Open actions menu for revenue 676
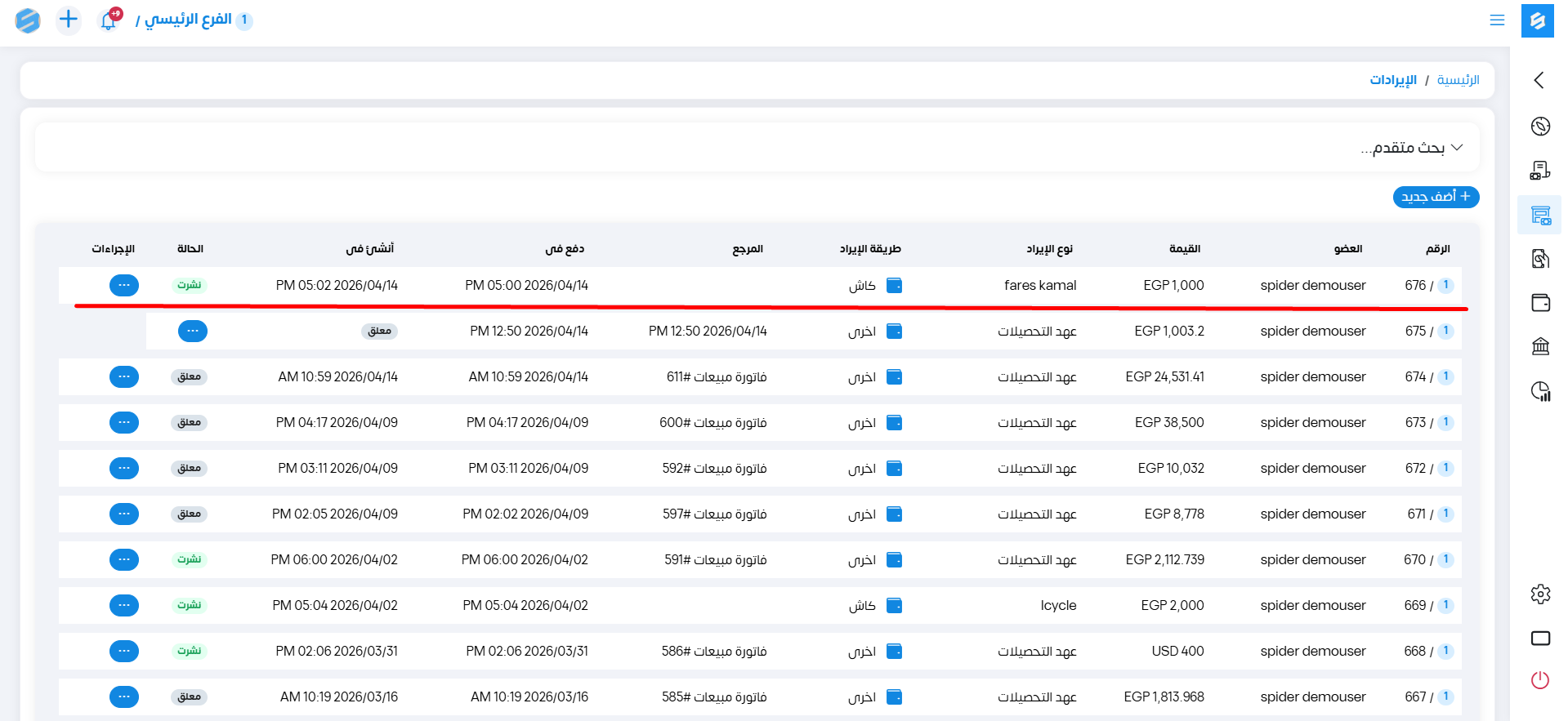 [124, 285]
